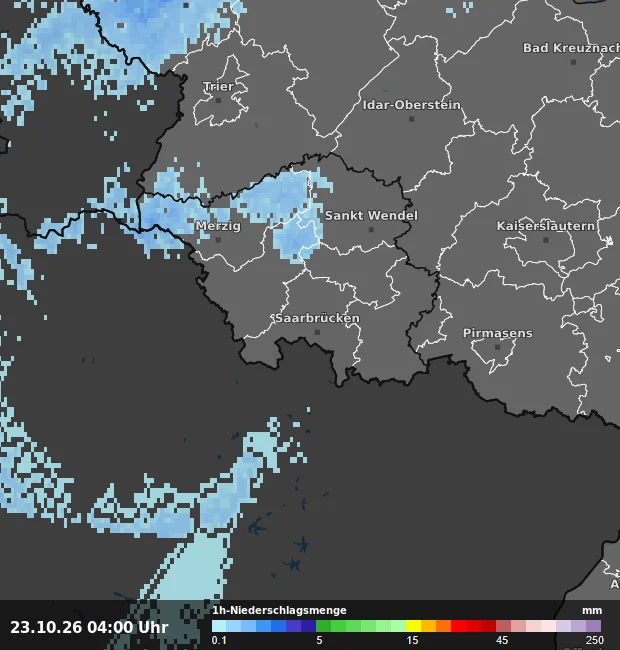Image resolution: width=620 pixels, height=650 pixels.
Task: Click the 5 legend value
Action: pos(319,640)
